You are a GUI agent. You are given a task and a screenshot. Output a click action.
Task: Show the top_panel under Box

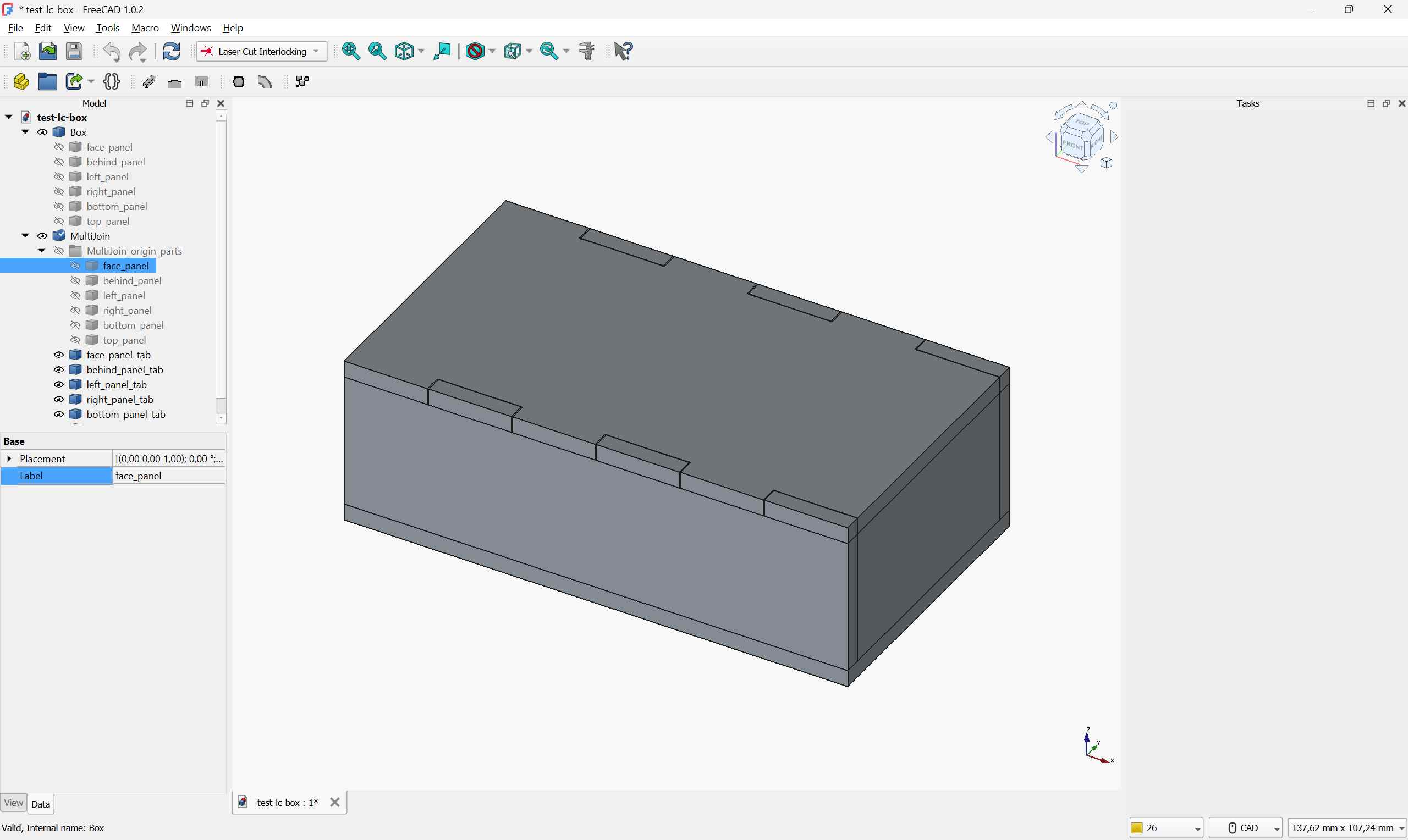click(59, 222)
